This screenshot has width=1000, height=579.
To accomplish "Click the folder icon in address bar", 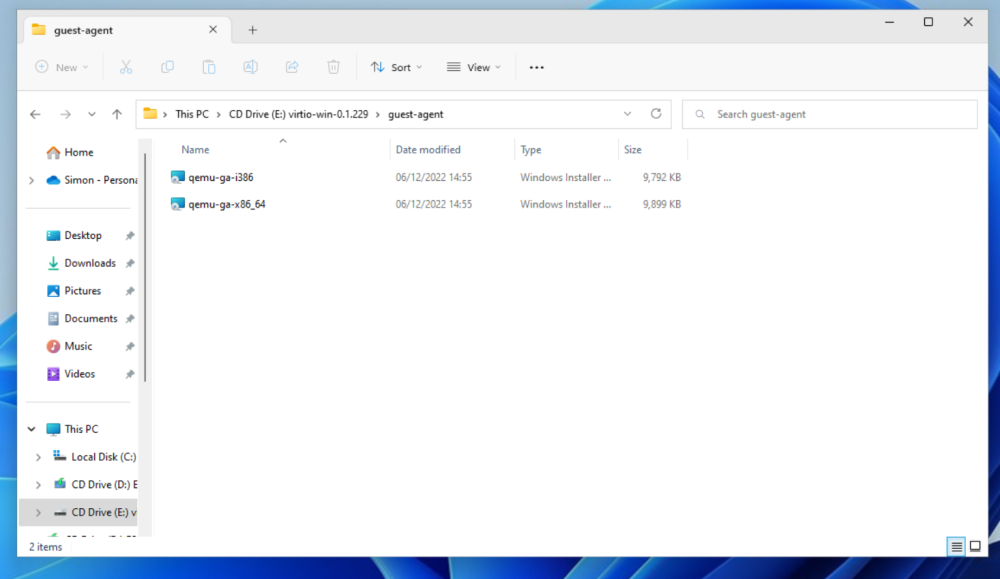I will click(x=150, y=114).
